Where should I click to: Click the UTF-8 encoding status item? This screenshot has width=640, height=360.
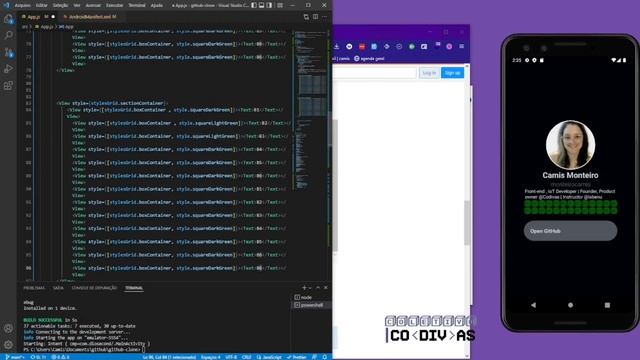[x=231, y=357]
